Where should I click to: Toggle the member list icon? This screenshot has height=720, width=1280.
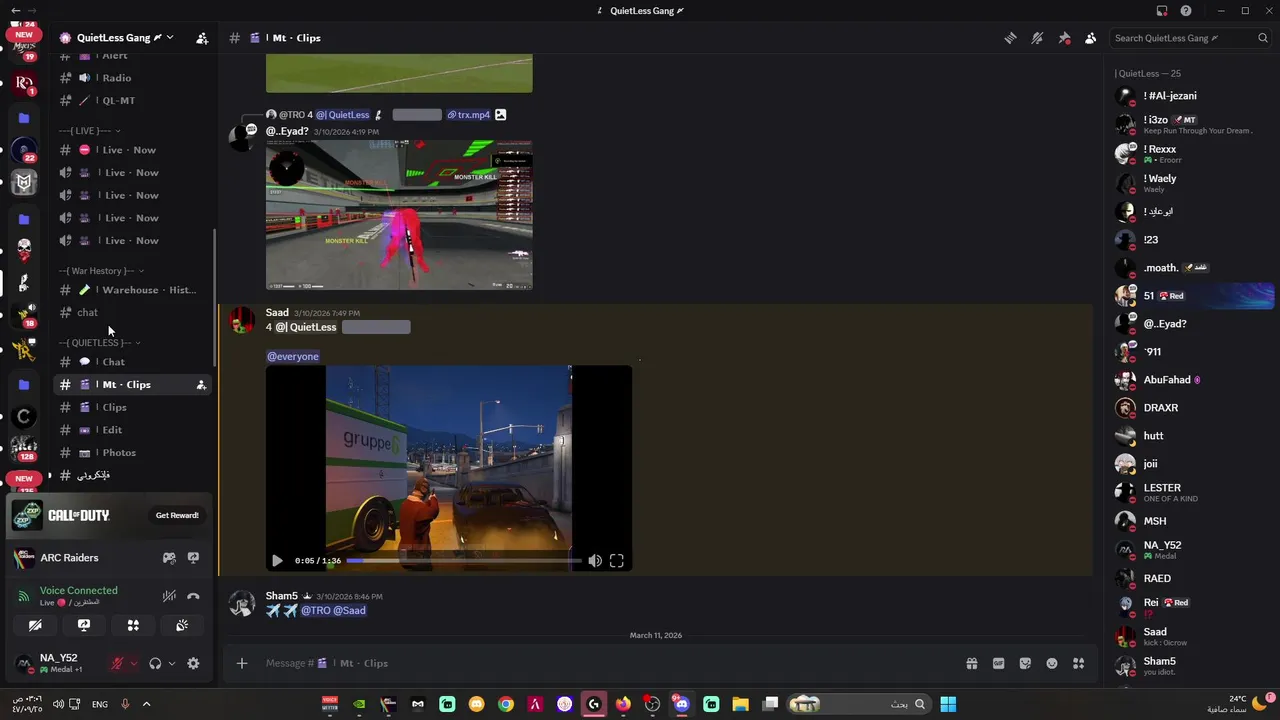click(x=1090, y=38)
